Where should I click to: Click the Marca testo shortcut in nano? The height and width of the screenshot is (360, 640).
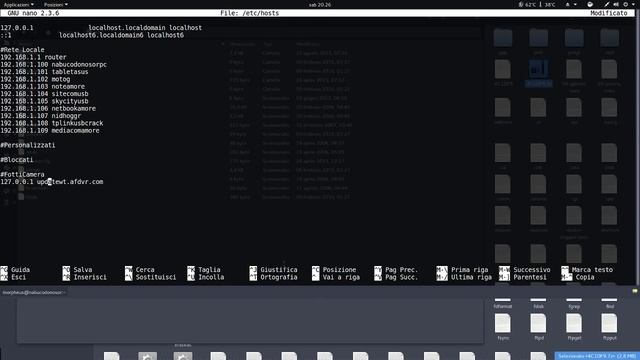tap(587, 270)
